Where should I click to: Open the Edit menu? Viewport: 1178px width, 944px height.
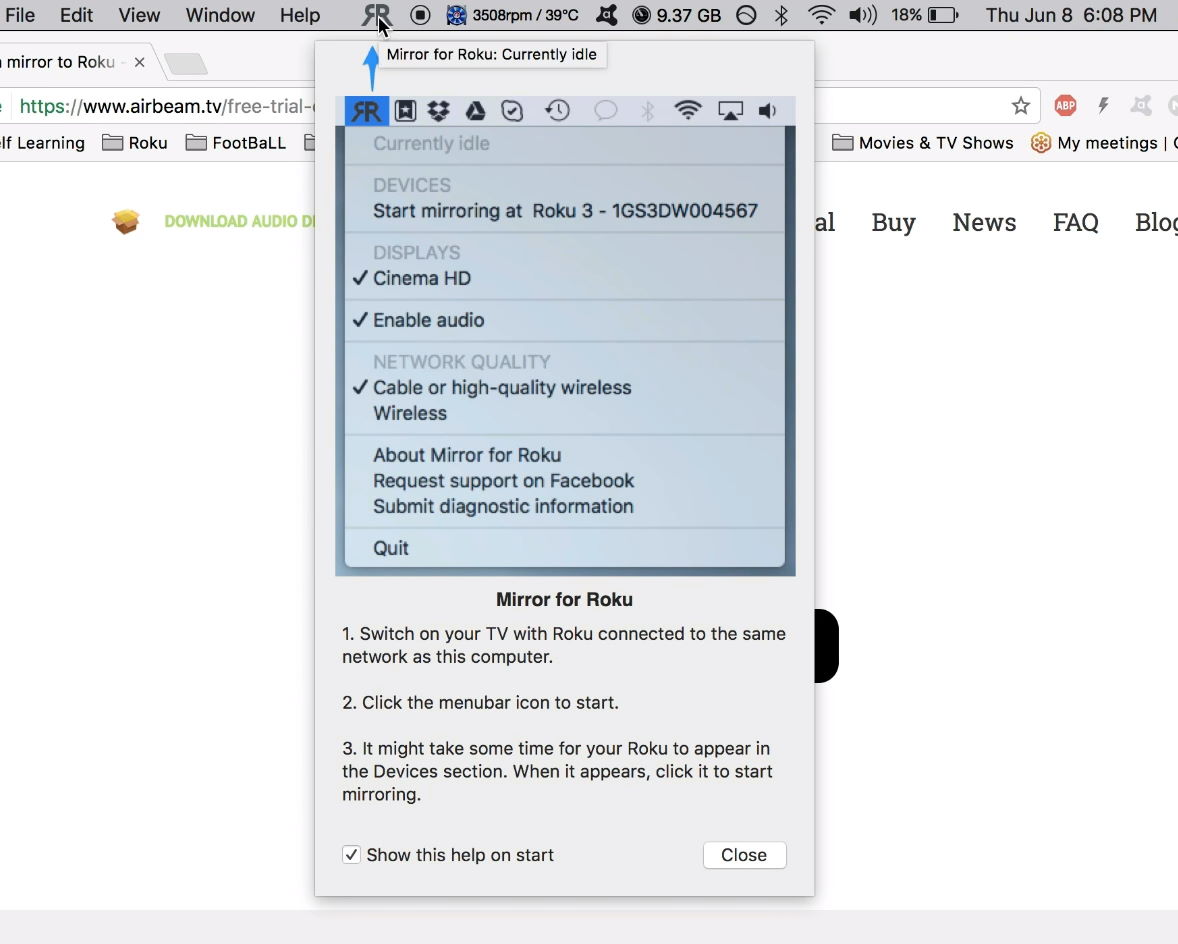coord(77,15)
